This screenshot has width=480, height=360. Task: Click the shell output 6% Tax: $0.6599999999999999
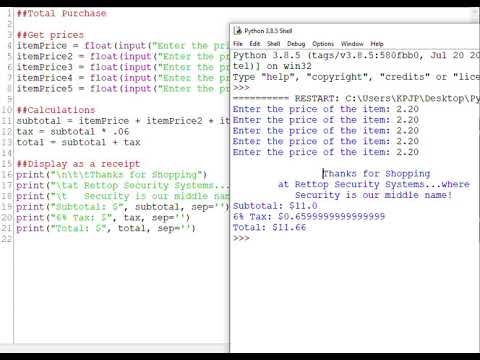coord(309,216)
